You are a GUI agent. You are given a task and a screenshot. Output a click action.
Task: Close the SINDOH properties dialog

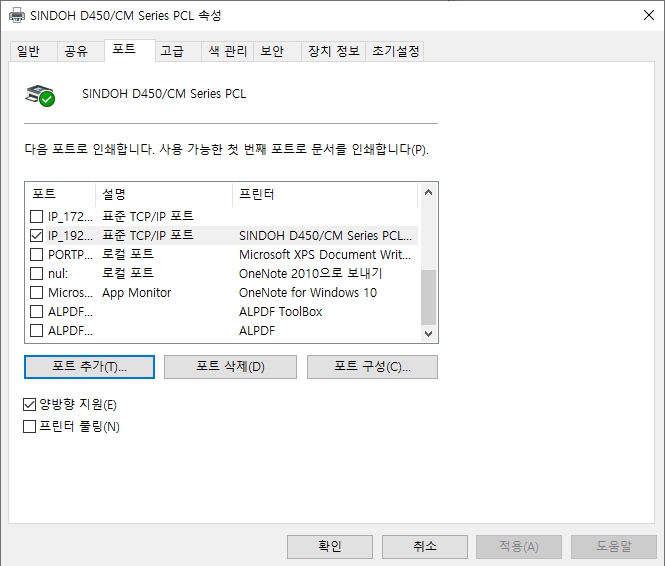(648, 15)
